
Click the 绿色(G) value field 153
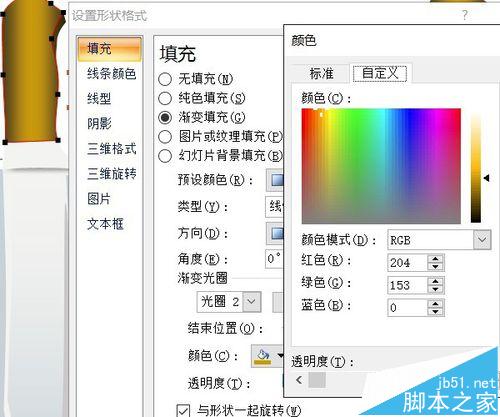coord(407,285)
